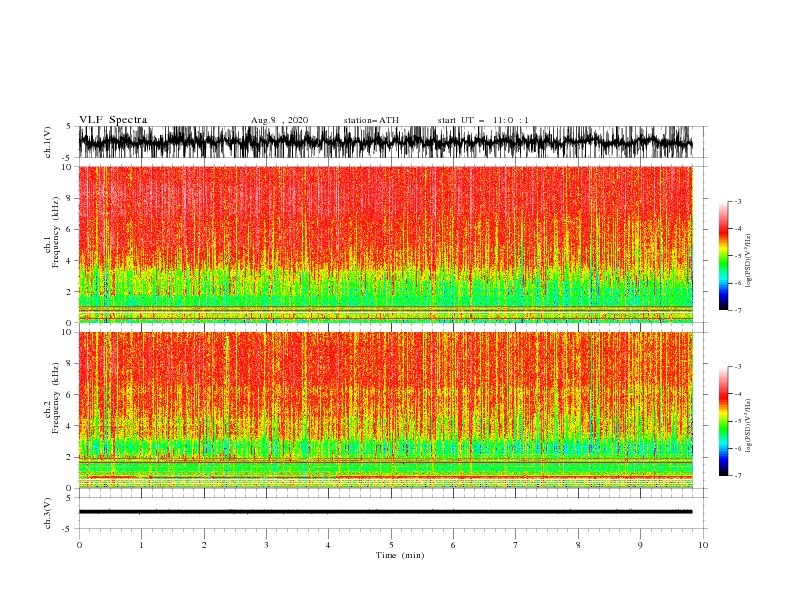Click the "-7" label on ch.1 color bar
The height and width of the screenshot is (612, 792).
(x=738, y=310)
